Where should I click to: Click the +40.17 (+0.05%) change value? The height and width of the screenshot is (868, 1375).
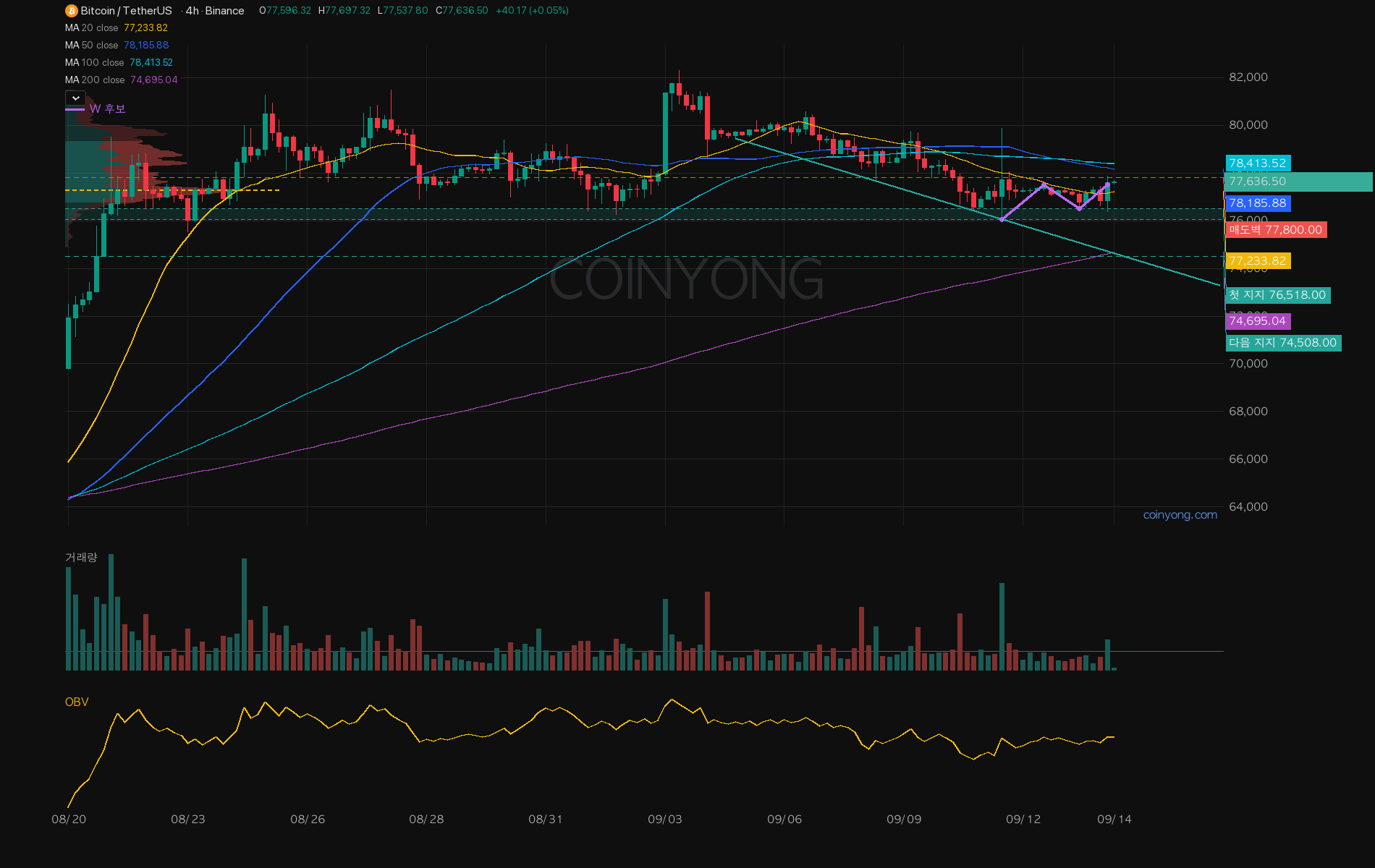(x=532, y=11)
